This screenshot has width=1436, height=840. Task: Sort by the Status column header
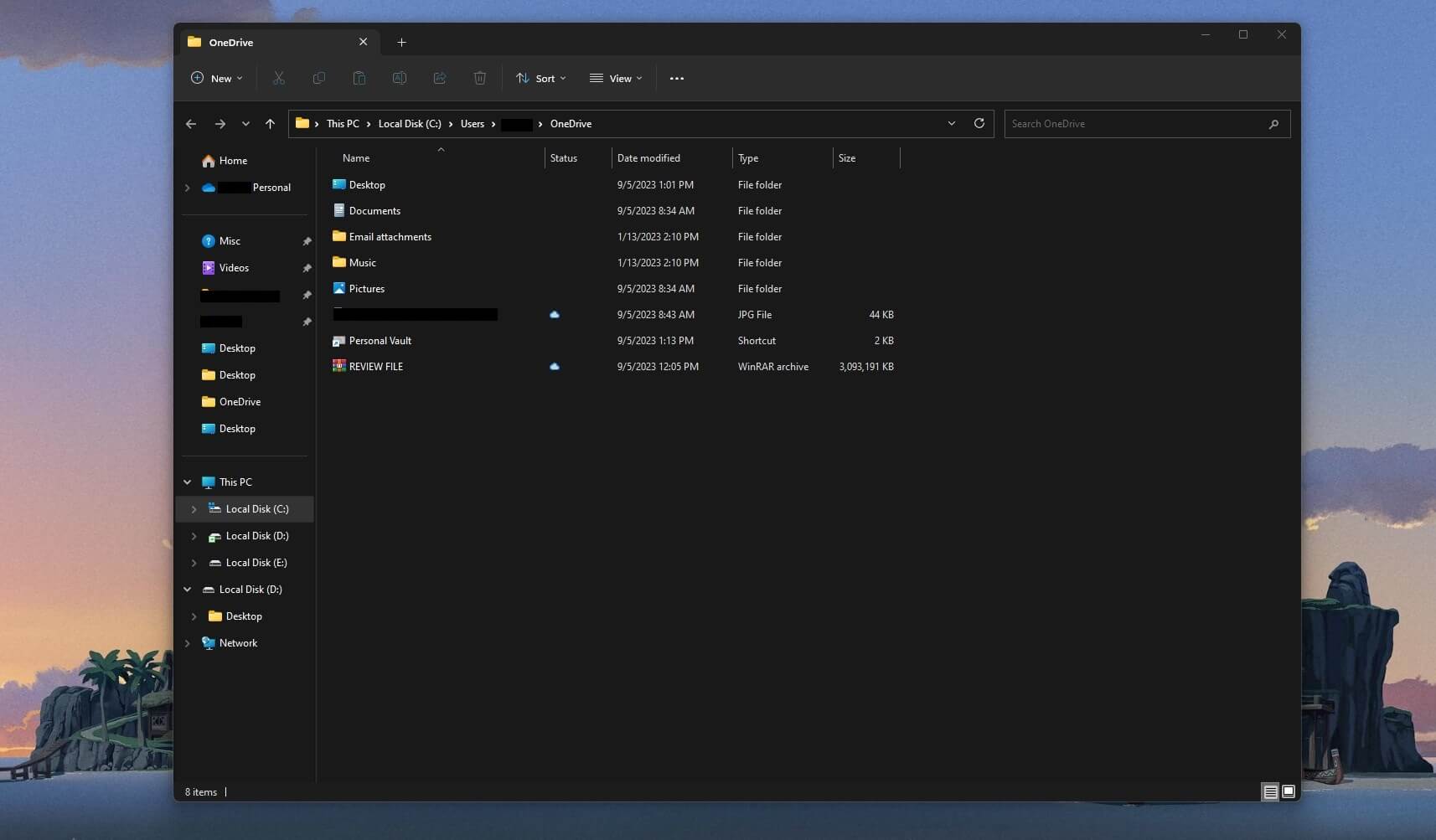pos(564,157)
